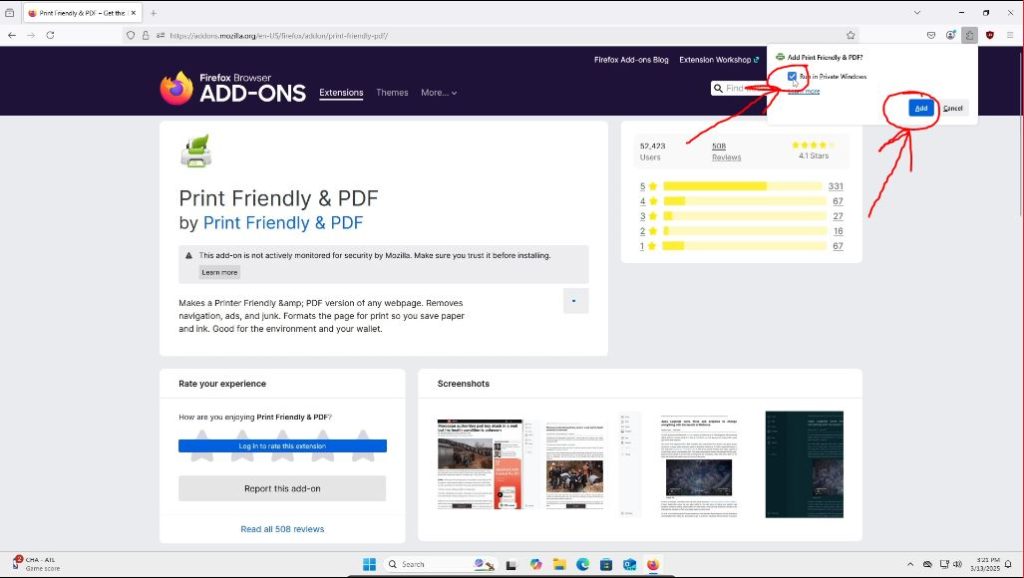The height and width of the screenshot is (578, 1024).
Task: Open the dark-themed screenshot thumbnail on the right
Action: pyautogui.click(x=804, y=464)
